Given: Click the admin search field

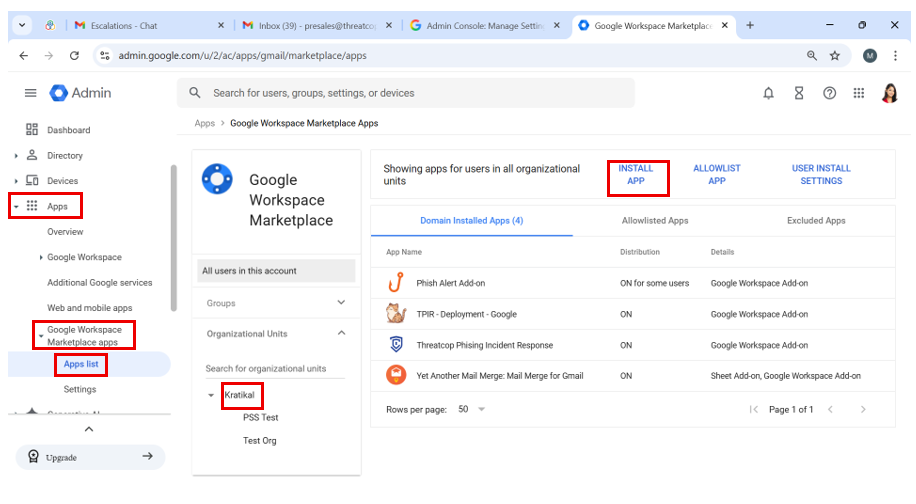Looking at the screenshot, I should (406, 93).
